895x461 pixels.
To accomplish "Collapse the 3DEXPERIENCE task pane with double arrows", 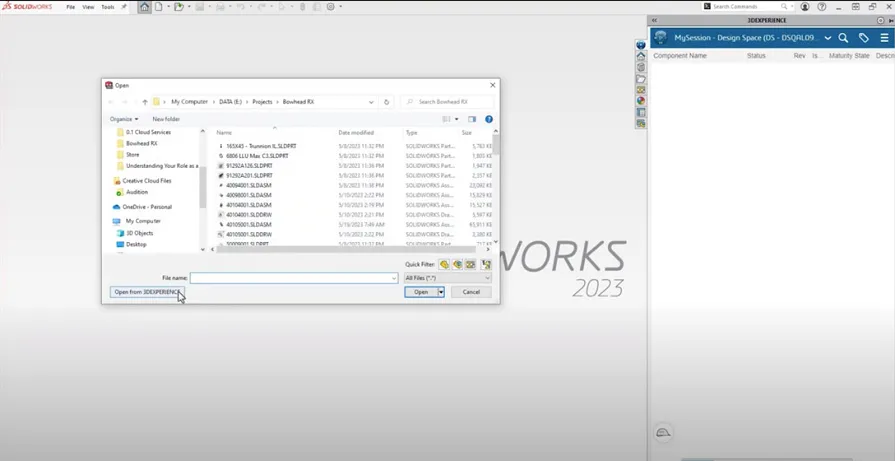I will point(654,20).
